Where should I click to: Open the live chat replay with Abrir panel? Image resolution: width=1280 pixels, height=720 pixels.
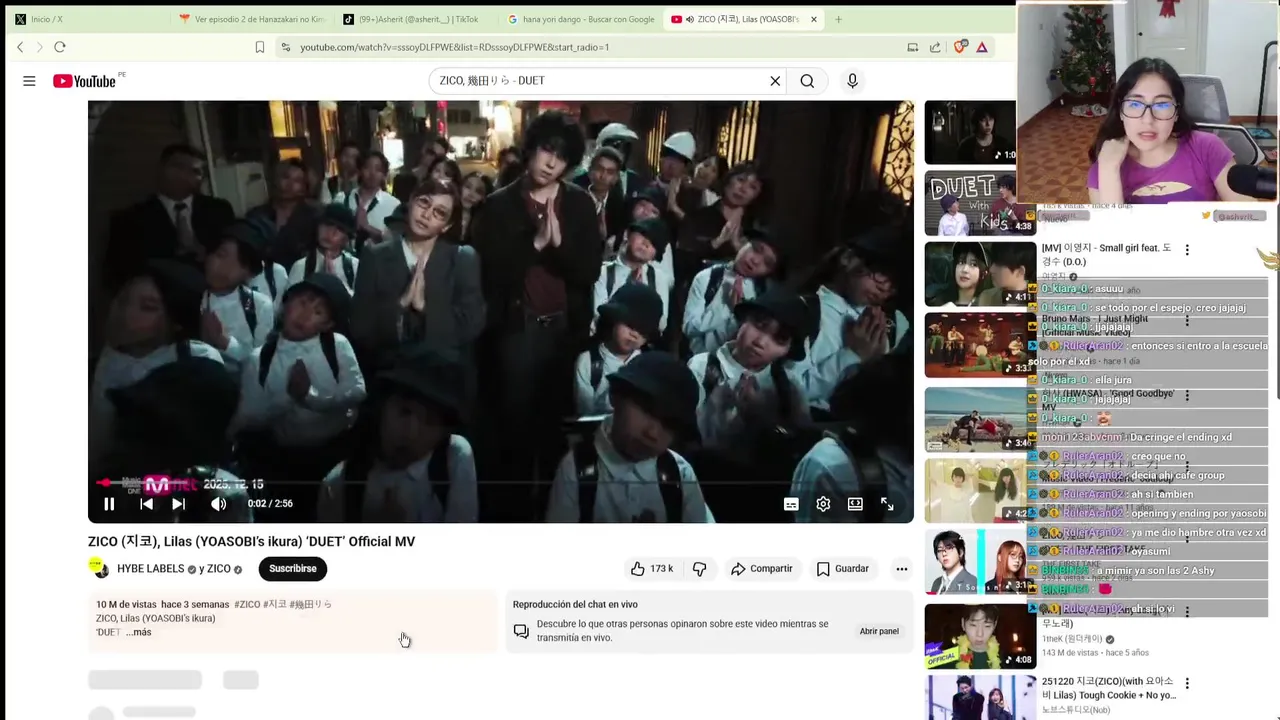coord(879,631)
